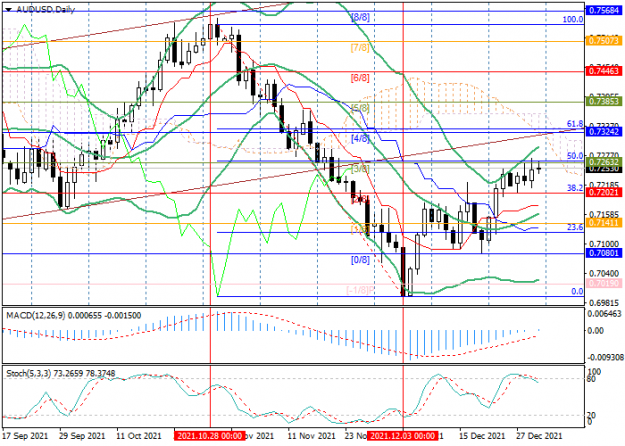Click the Fibonacci 100.0 level label
625x446 pixels.
point(573,19)
